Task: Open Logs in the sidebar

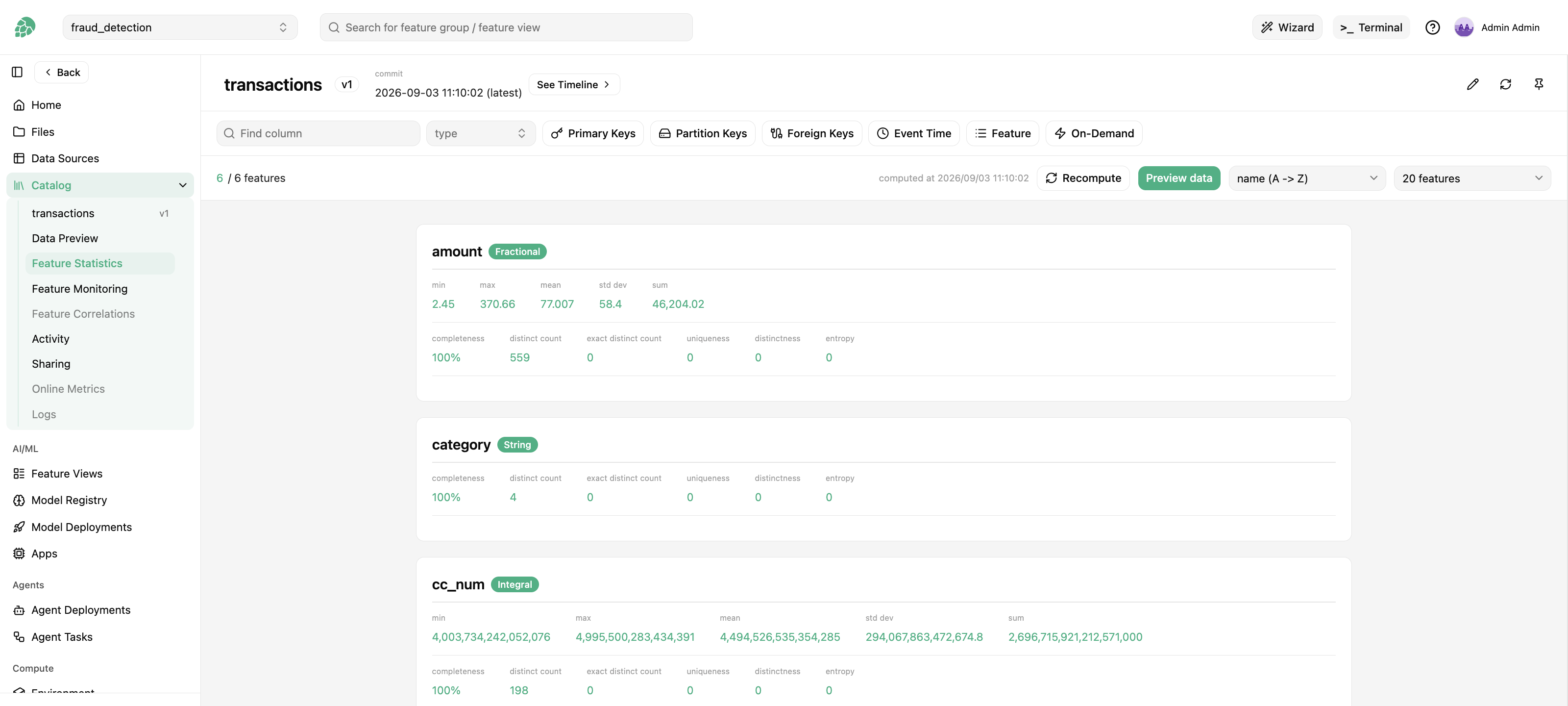Action: pyautogui.click(x=100, y=414)
